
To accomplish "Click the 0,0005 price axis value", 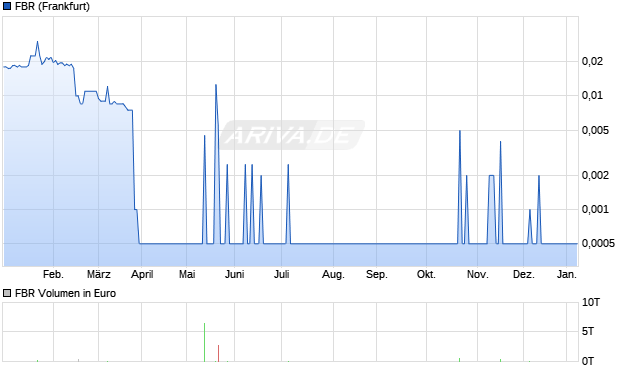I will click(598, 243).
